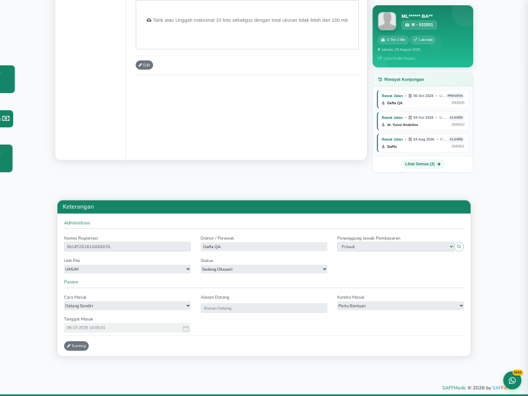The width and height of the screenshot is (528, 396).
Task: Click the Alasan Datang input field
Action: click(x=264, y=308)
